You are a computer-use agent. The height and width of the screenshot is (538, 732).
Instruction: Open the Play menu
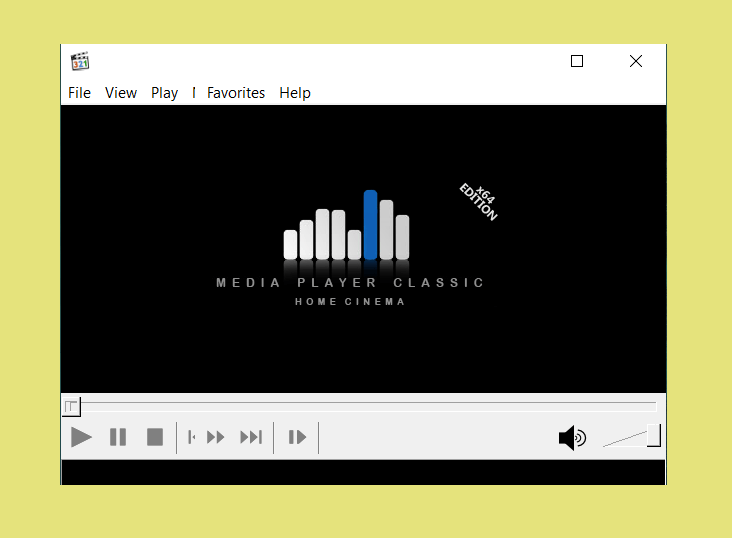tap(164, 93)
